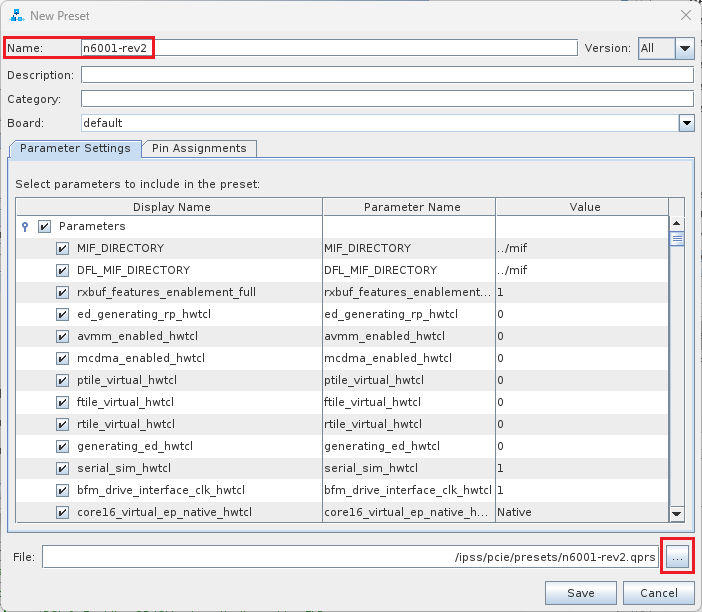Select the Parameter Settings tab
Screen dimensions: 702x612
tap(75, 148)
